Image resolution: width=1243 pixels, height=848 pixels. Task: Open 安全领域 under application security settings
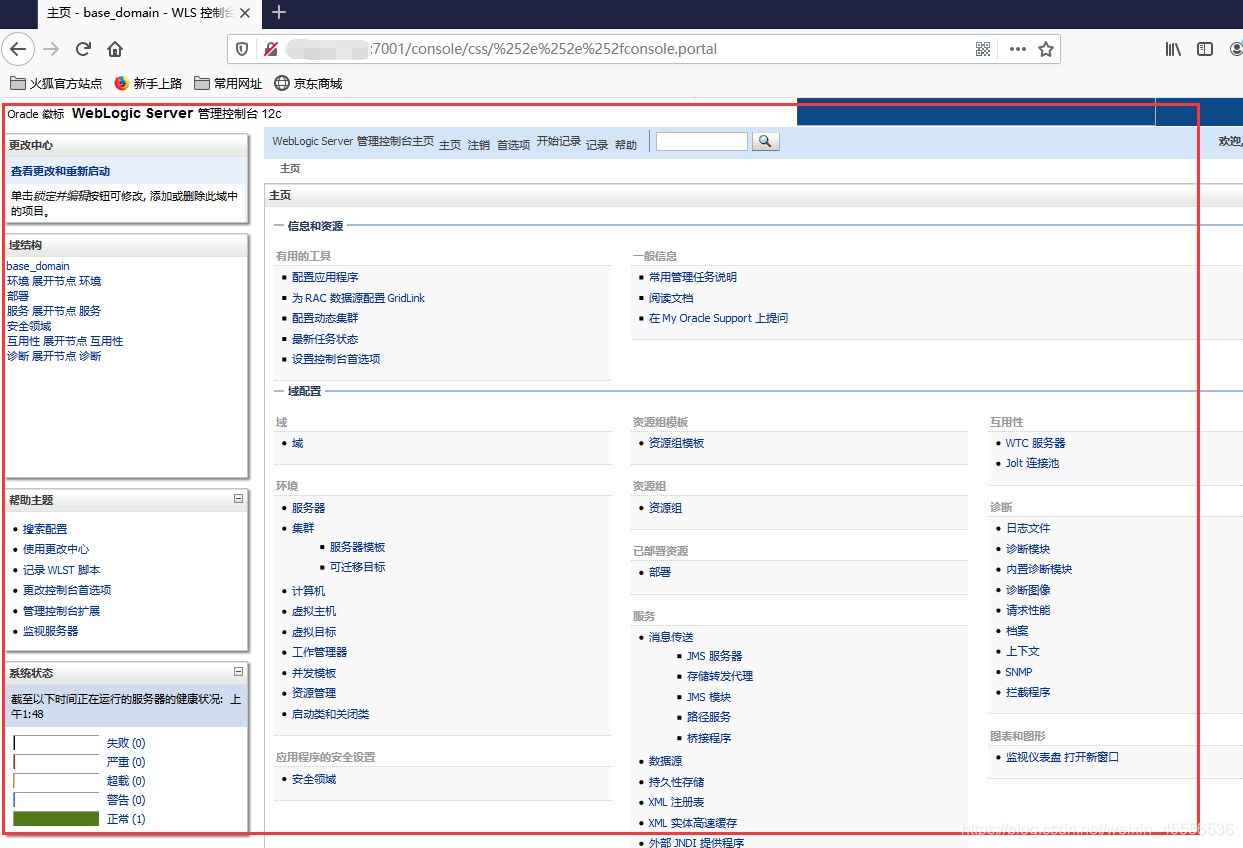tap(314, 779)
